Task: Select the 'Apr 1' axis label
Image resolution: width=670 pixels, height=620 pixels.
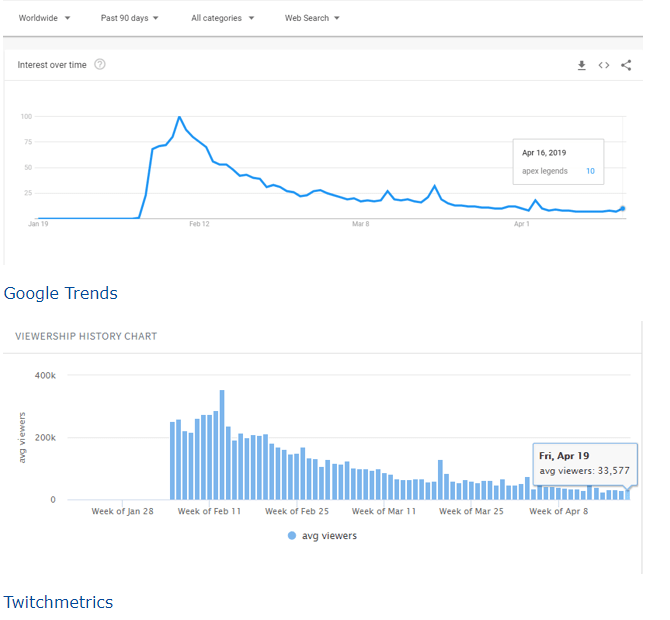Action: tap(522, 224)
